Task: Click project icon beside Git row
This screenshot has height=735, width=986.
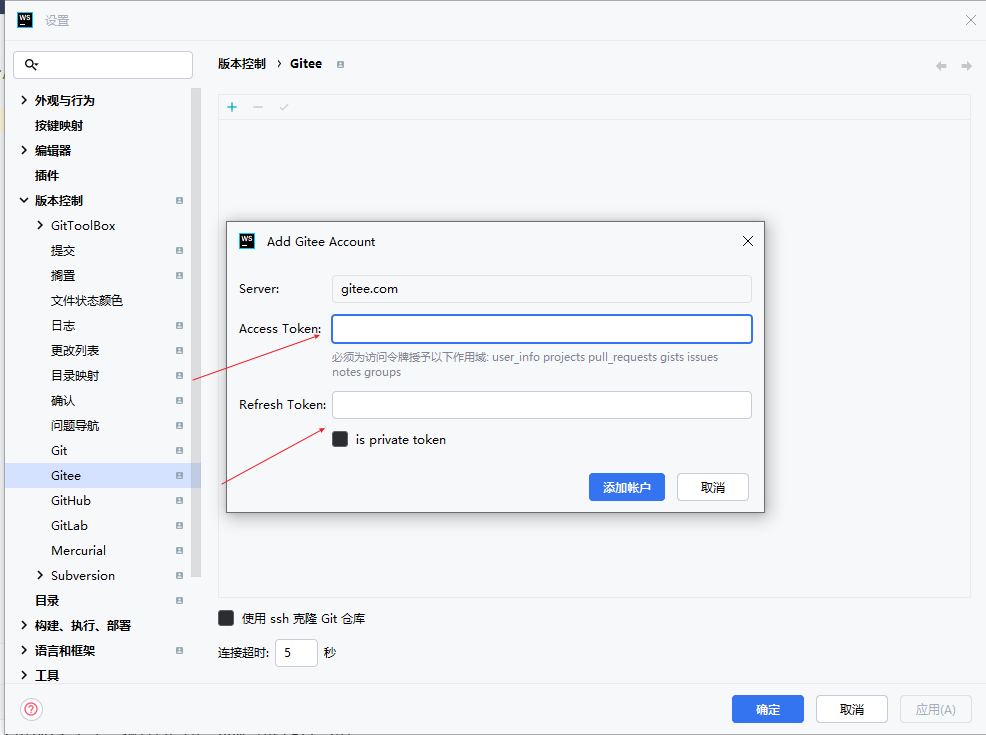Action: click(179, 451)
